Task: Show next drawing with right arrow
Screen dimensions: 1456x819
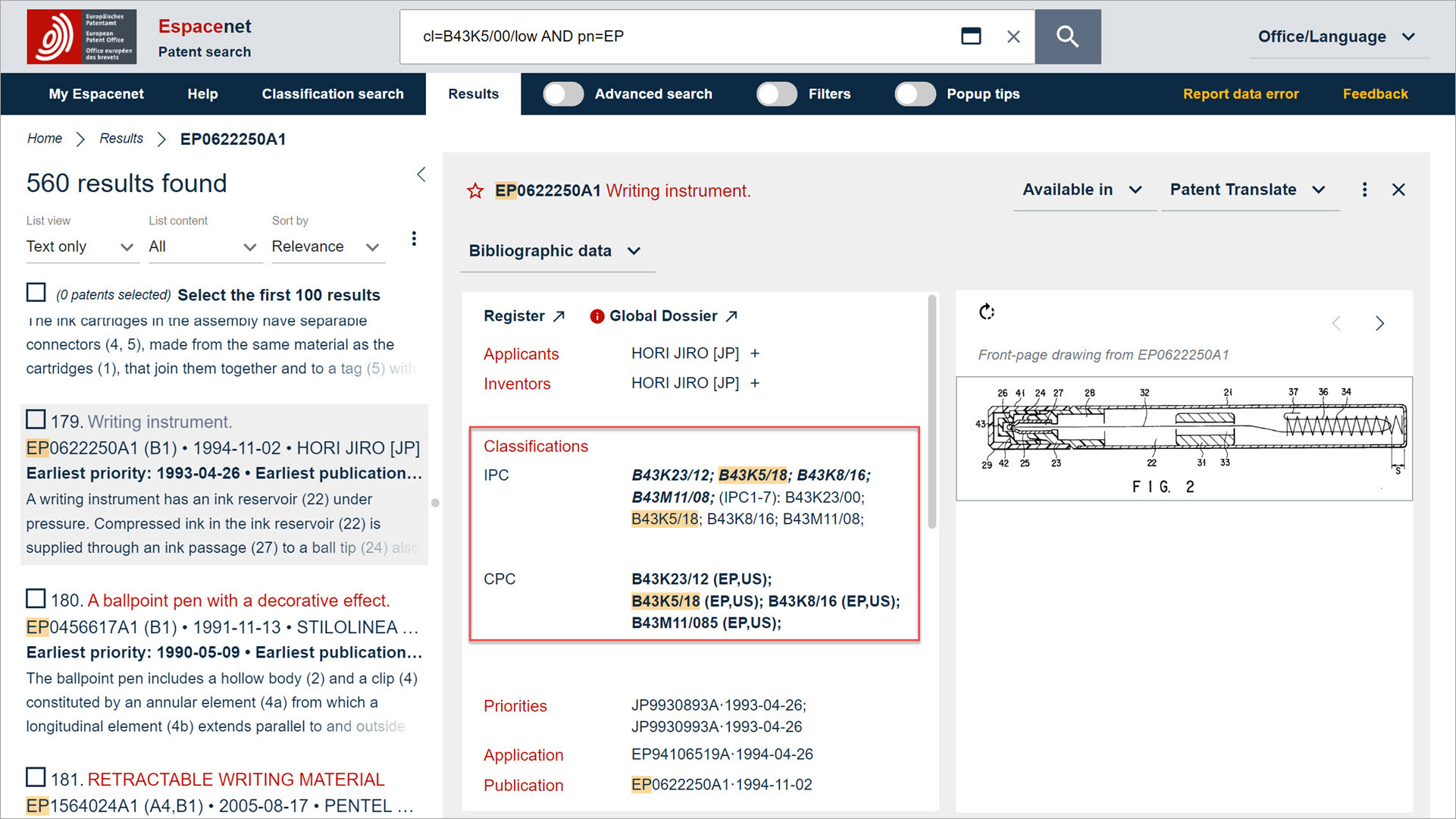Action: pyautogui.click(x=1379, y=324)
